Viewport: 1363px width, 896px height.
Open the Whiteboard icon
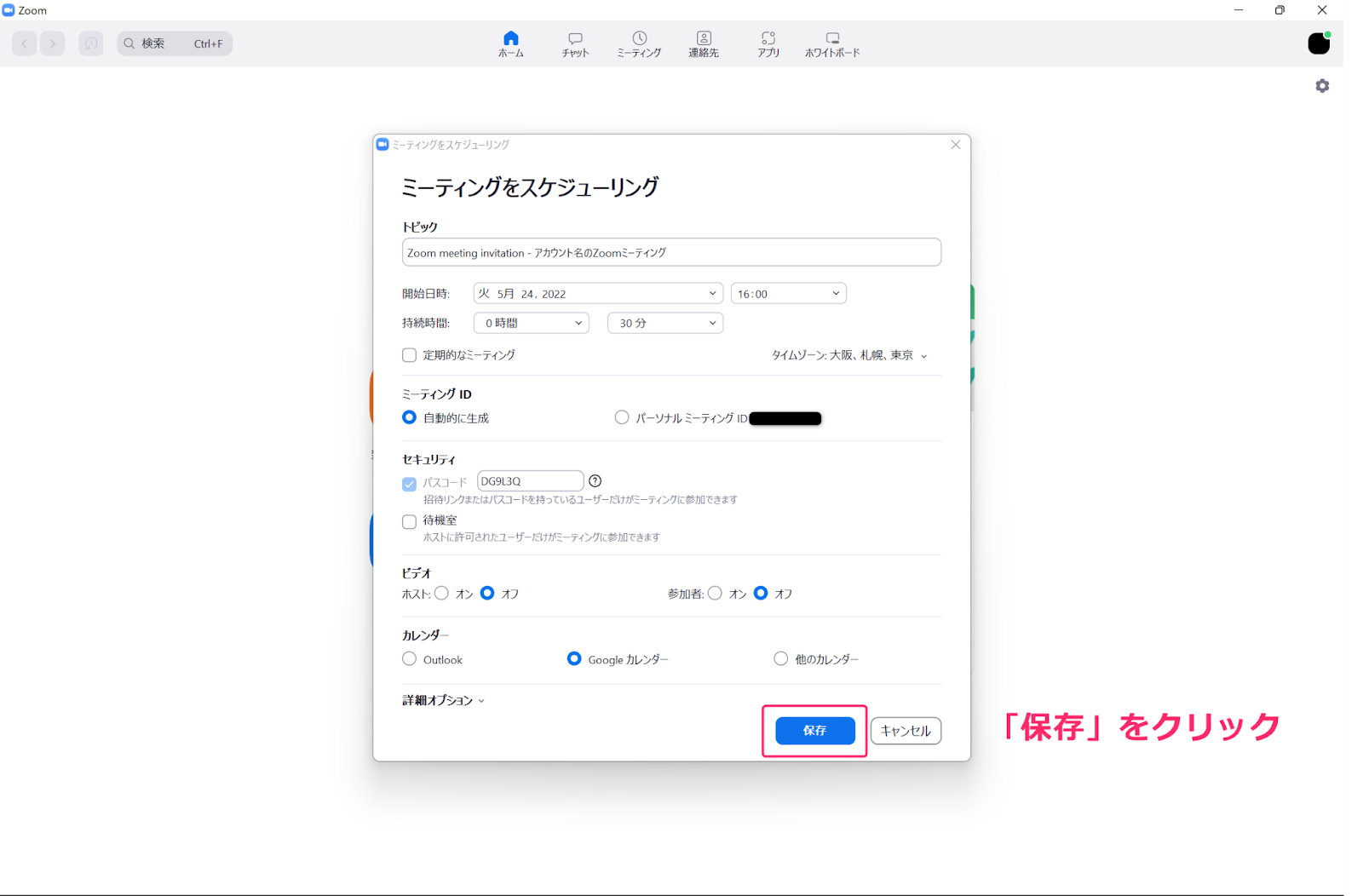point(832,38)
